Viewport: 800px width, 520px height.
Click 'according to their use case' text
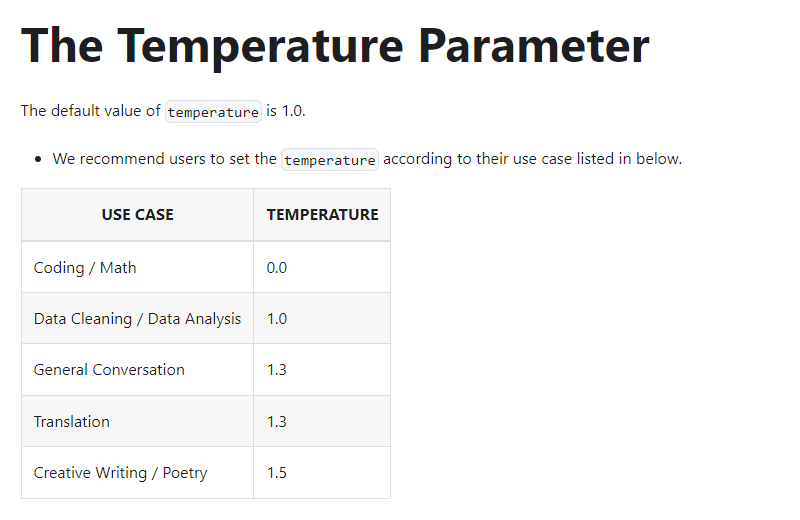tap(477, 159)
